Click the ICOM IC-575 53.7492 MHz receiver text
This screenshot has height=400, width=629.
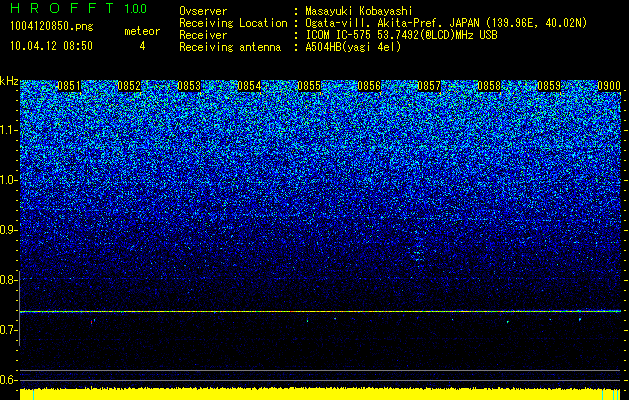402,35
